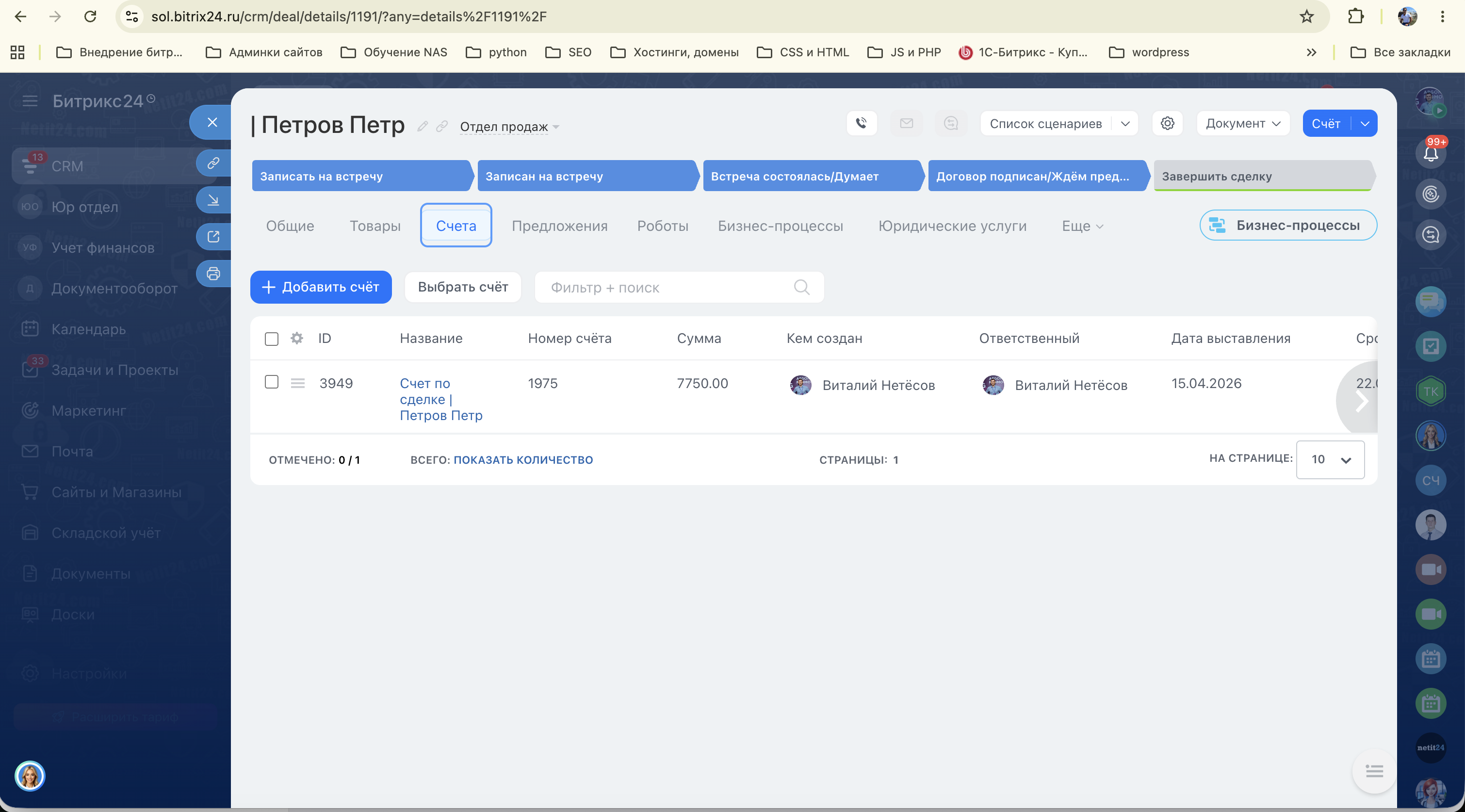Open the floating list menu button
Viewport: 1465px width, 812px height.
tap(1374, 771)
